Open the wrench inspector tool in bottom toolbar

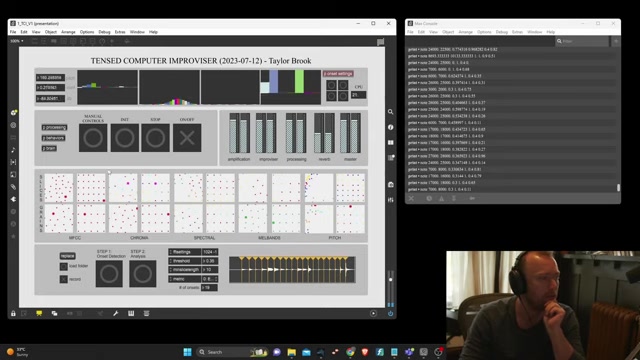click(116, 313)
